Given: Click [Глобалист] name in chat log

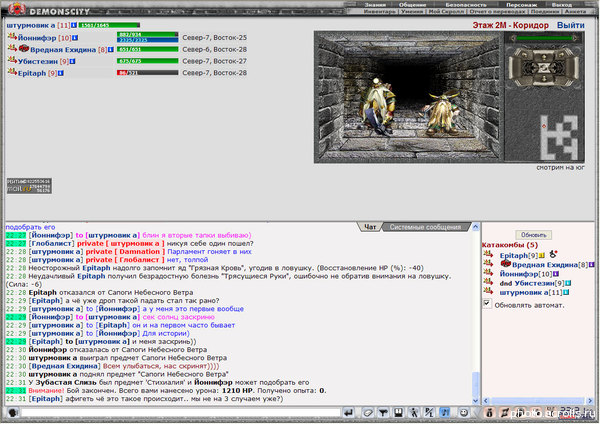Looking at the screenshot, I should tap(51, 243).
